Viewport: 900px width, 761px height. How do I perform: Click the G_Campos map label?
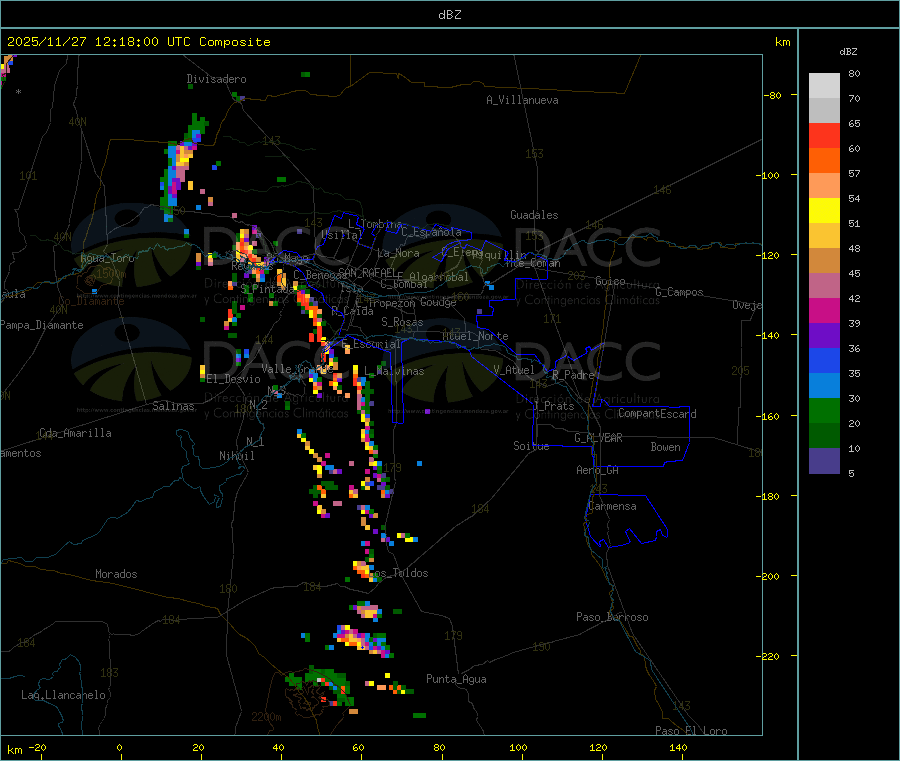(x=679, y=292)
